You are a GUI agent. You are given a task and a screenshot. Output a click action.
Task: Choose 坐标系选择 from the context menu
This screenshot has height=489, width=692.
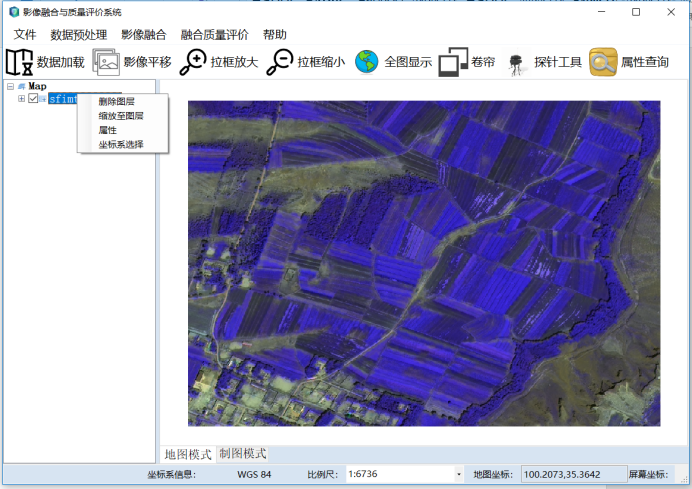click(x=120, y=145)
